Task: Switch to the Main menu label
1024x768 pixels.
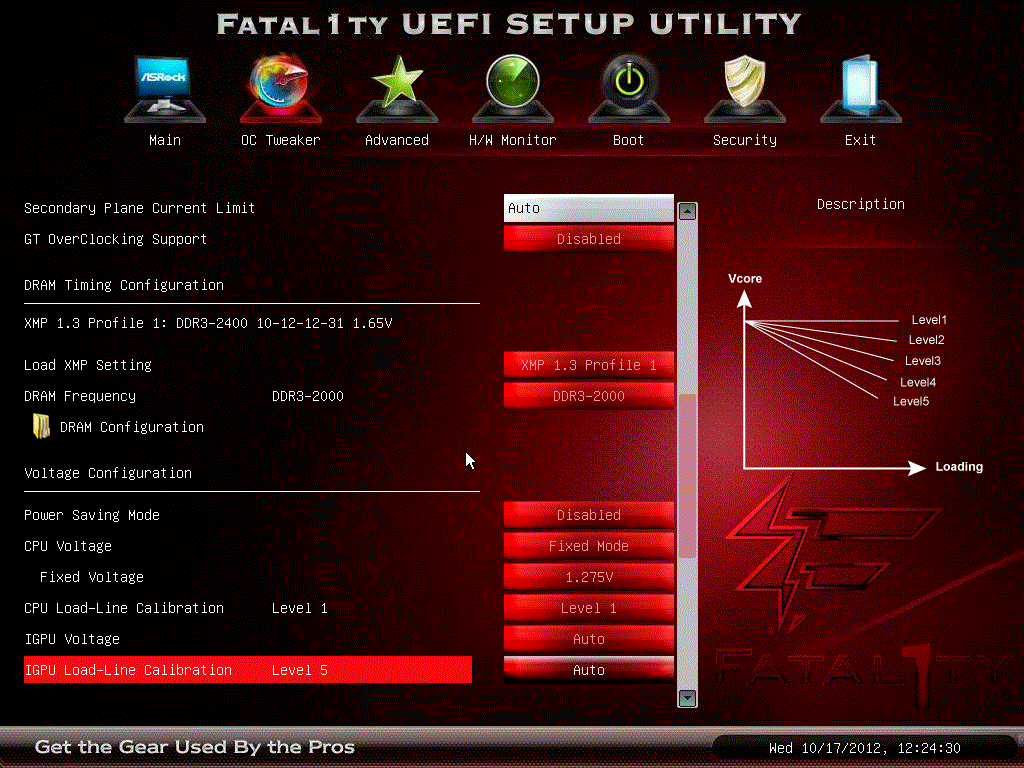Action: pos(165,140)
